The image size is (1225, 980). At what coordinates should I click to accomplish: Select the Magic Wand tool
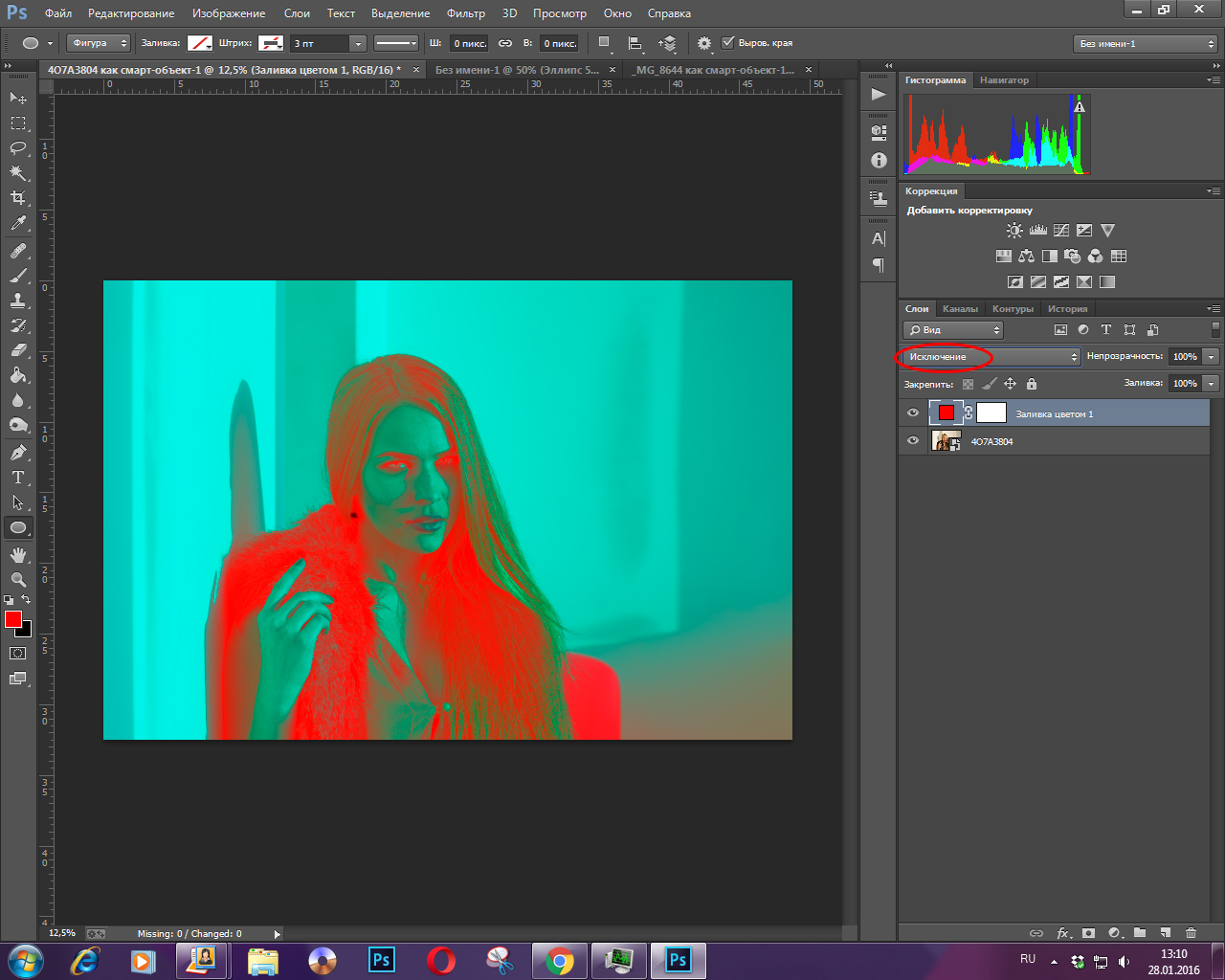(18, 173)
